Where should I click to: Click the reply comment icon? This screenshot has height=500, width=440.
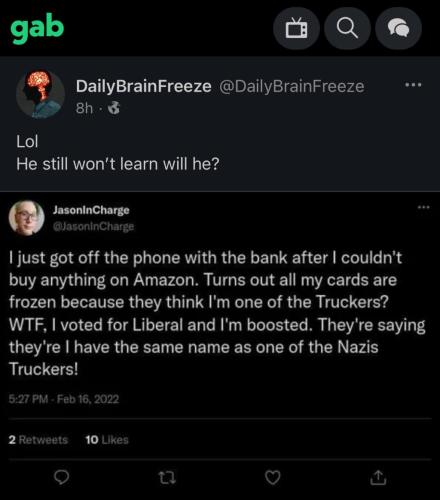62,477
